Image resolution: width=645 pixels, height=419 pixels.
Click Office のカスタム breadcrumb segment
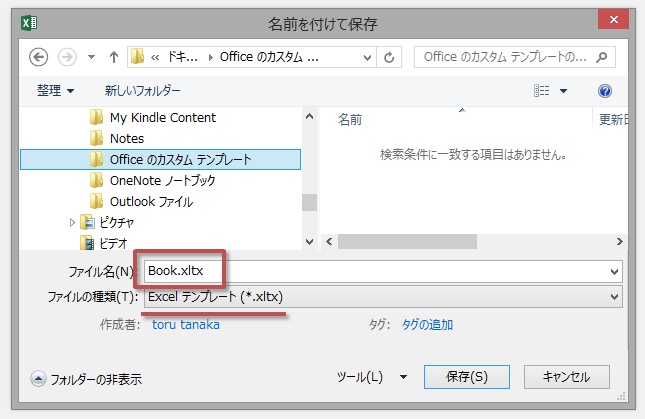[269, 57]
